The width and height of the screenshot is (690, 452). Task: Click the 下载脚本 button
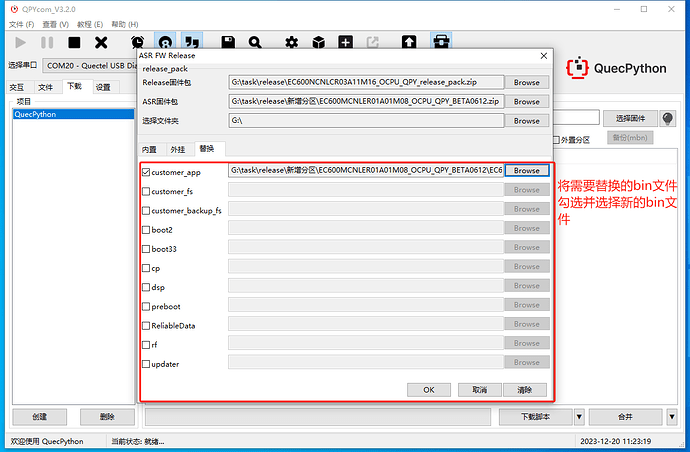click(x=536, y=416)
